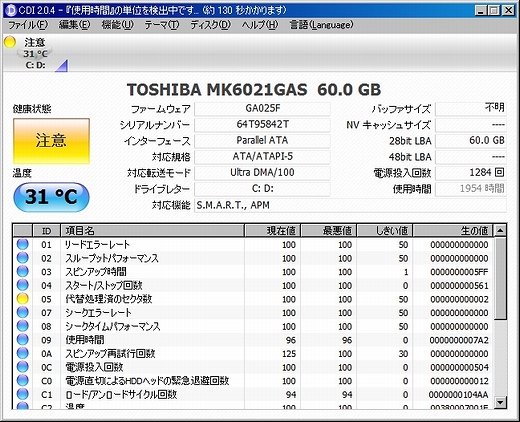Click blue status icon for シークタイムパフォーマンス
Image resolution: width=520 pixels, height=422 pixels.
pyautogui.click(x=23, y=326)
